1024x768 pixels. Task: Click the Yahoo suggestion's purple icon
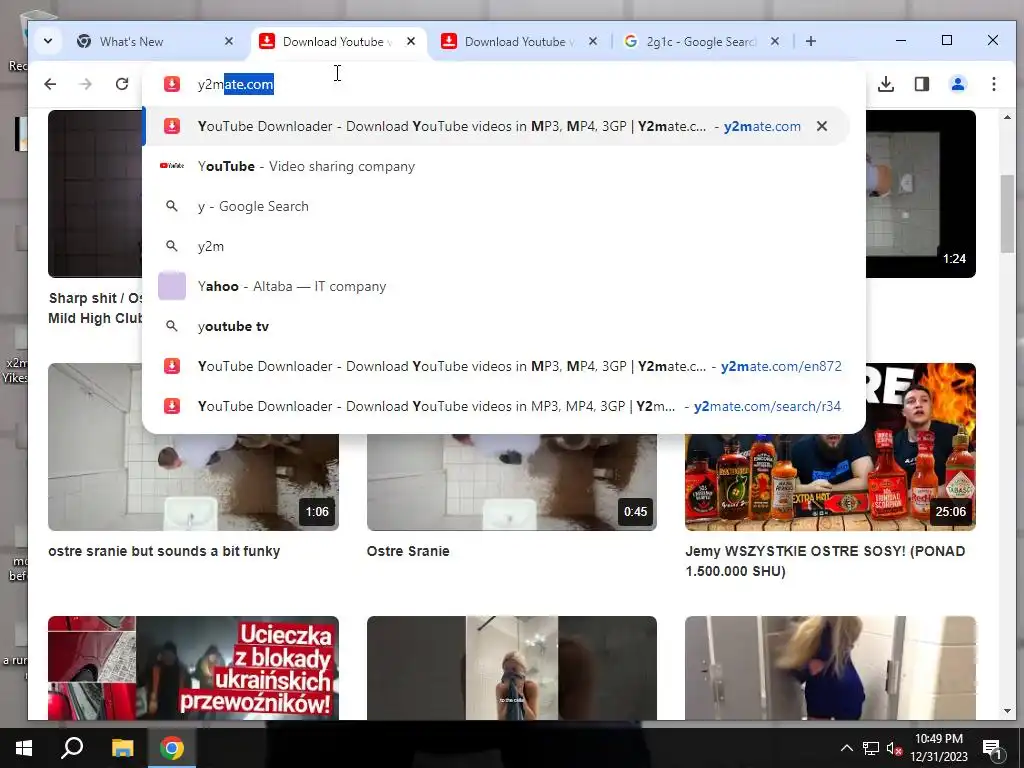click(172, 286)
